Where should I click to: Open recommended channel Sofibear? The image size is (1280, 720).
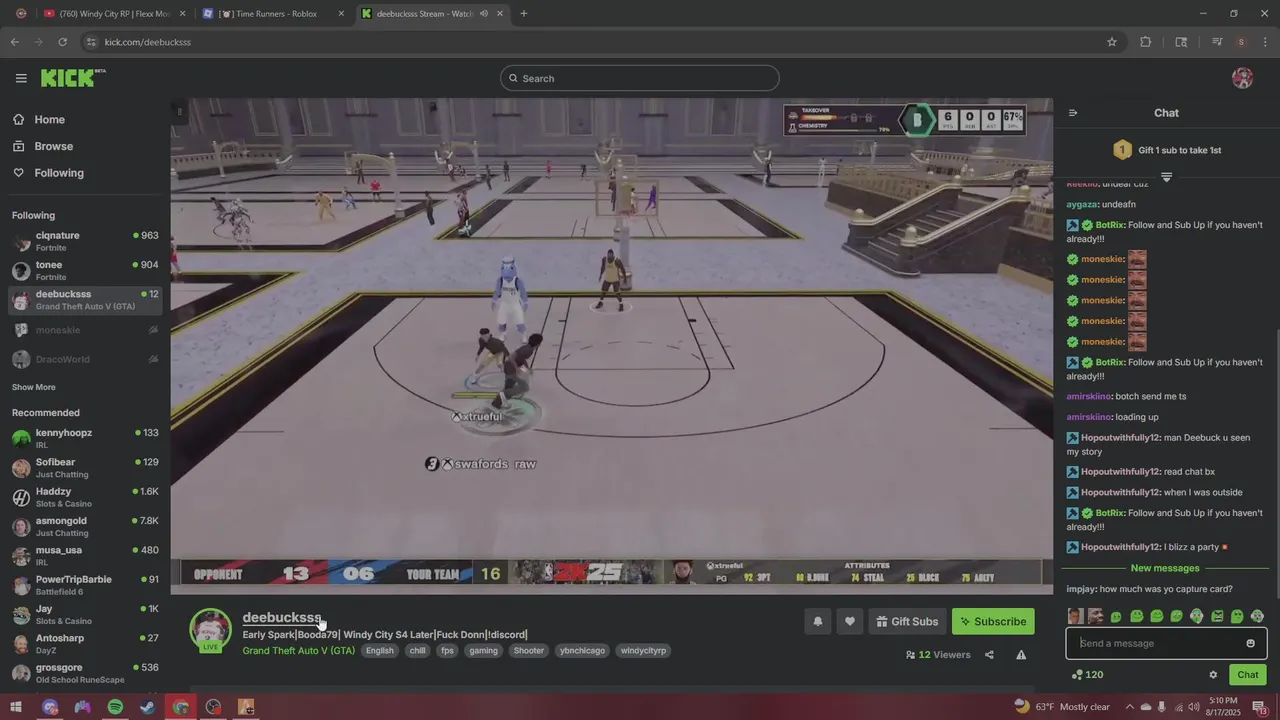pyautogui.click(x=85, y=468)
